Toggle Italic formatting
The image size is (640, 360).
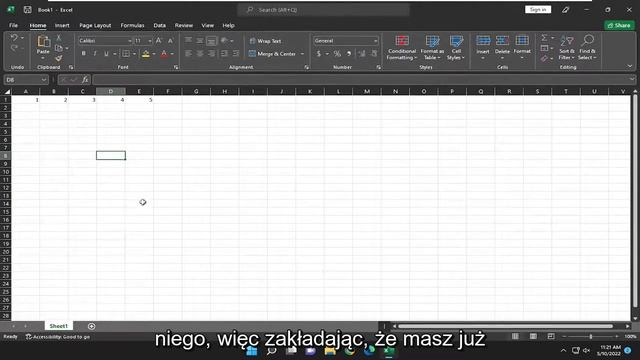coord(95,53)
